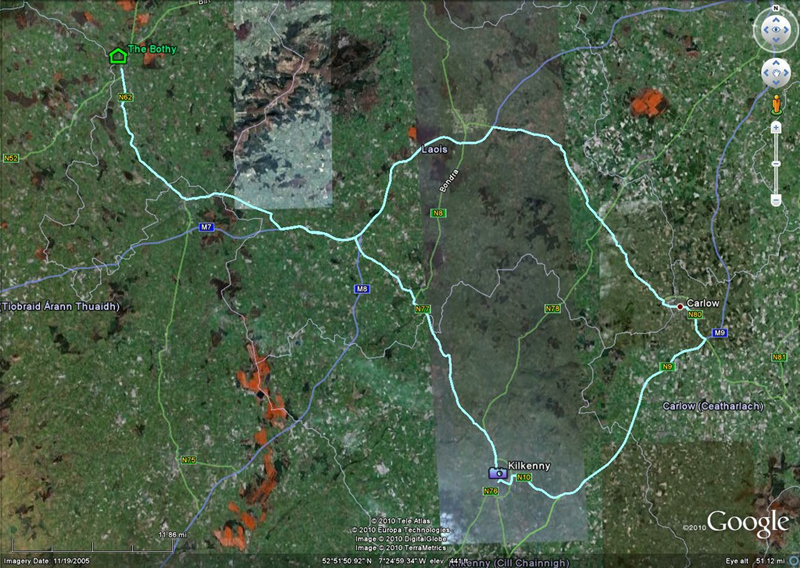Image resolution: width=800 pixels, height=568 pixels.
Task: Click the 'Eye alt' status readout
Action: [756, 561]
